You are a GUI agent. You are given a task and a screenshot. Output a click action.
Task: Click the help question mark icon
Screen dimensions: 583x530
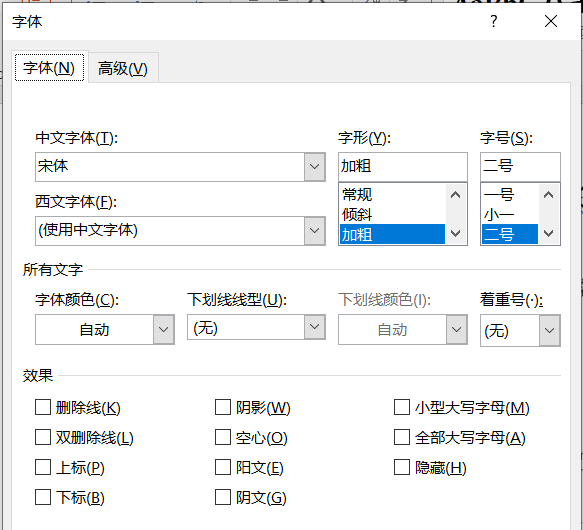pyautogui.click(x=493, y=21)
